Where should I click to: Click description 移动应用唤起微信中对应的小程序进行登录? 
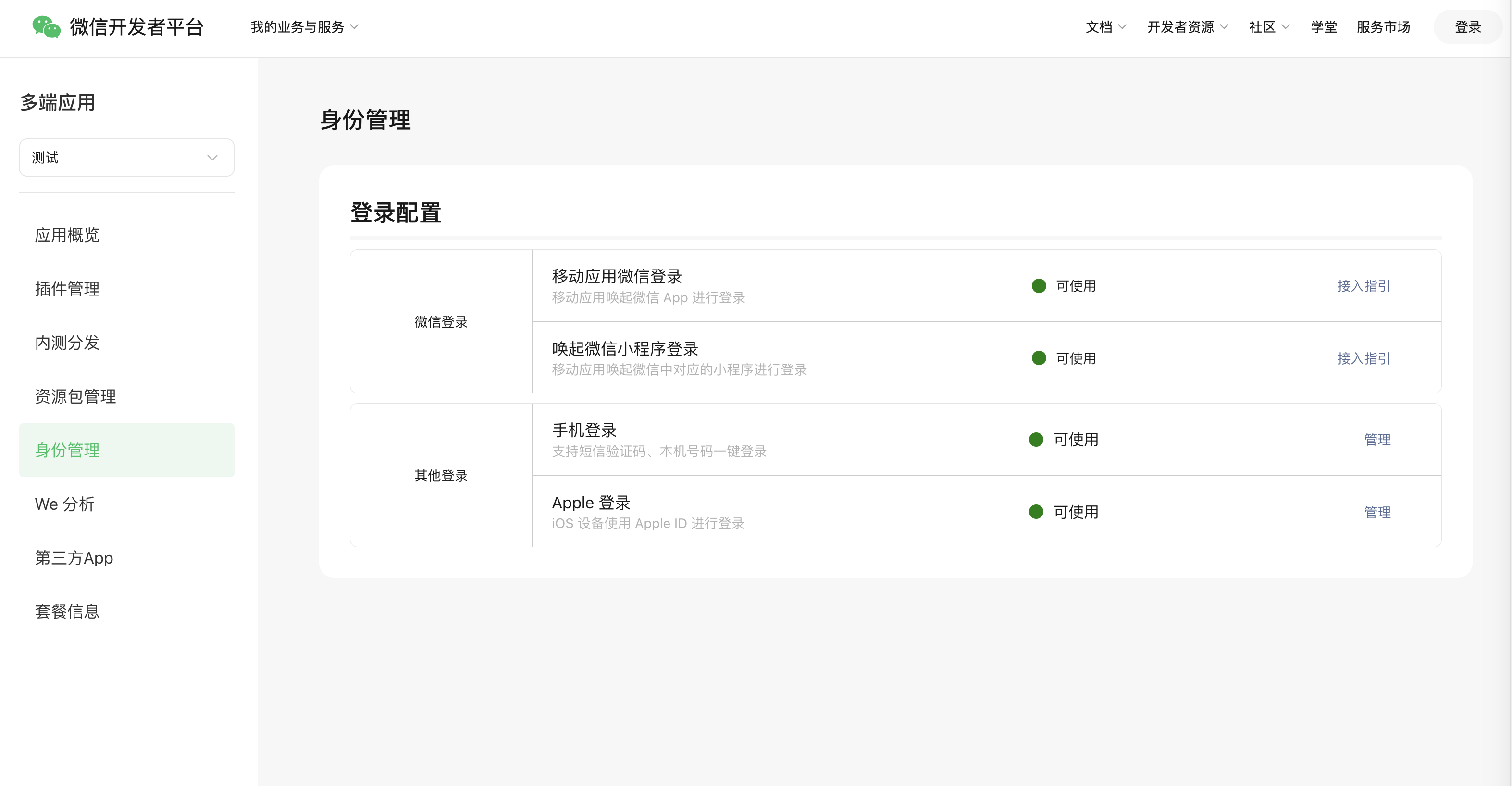pyautogui.click(x=679, y=369)
